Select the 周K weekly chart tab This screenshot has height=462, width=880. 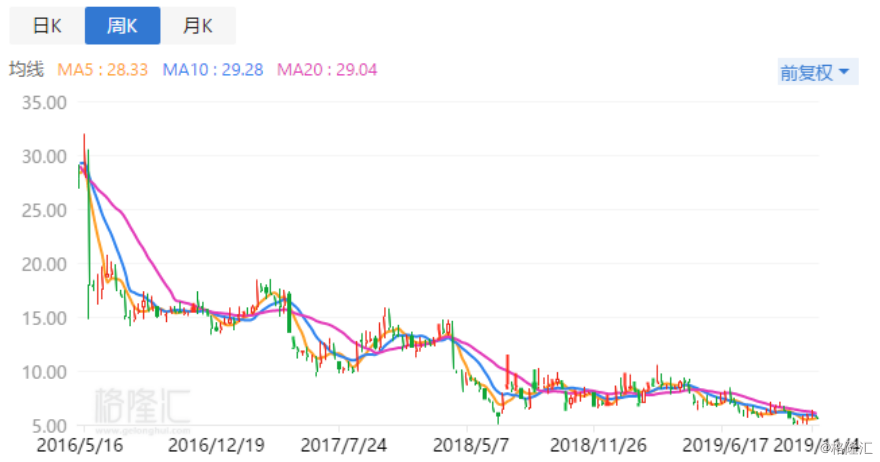point(122,26)
